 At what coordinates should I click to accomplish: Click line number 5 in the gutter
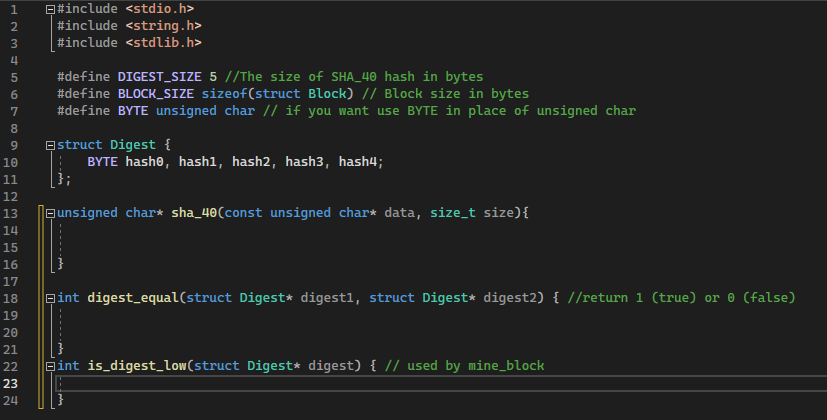coord(14,77)
